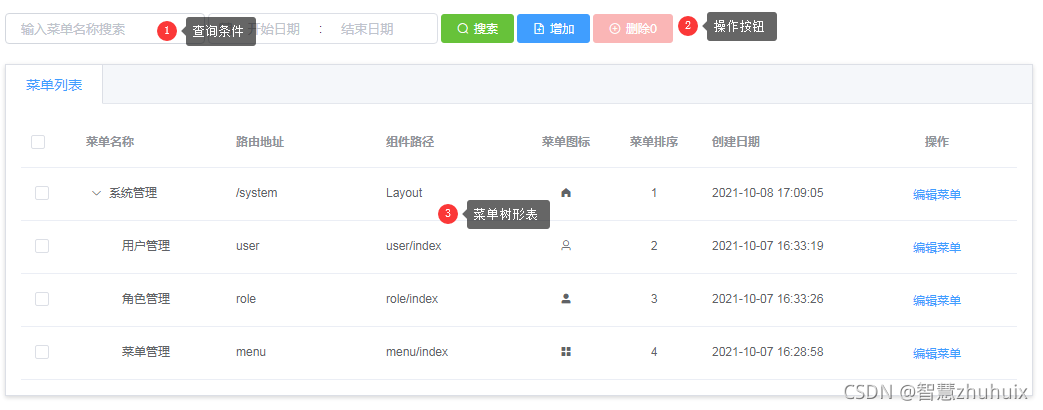Open 编辑菜单 for 菜单管理
1043x410 pixels.
937,353
